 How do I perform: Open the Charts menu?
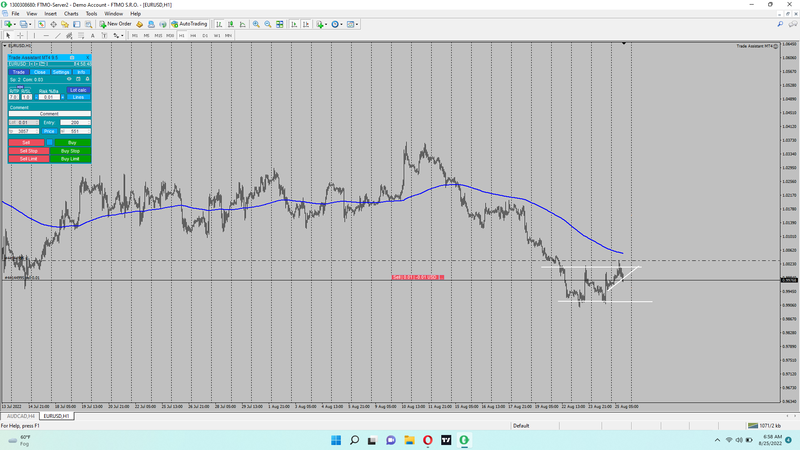tap(71, 14)
